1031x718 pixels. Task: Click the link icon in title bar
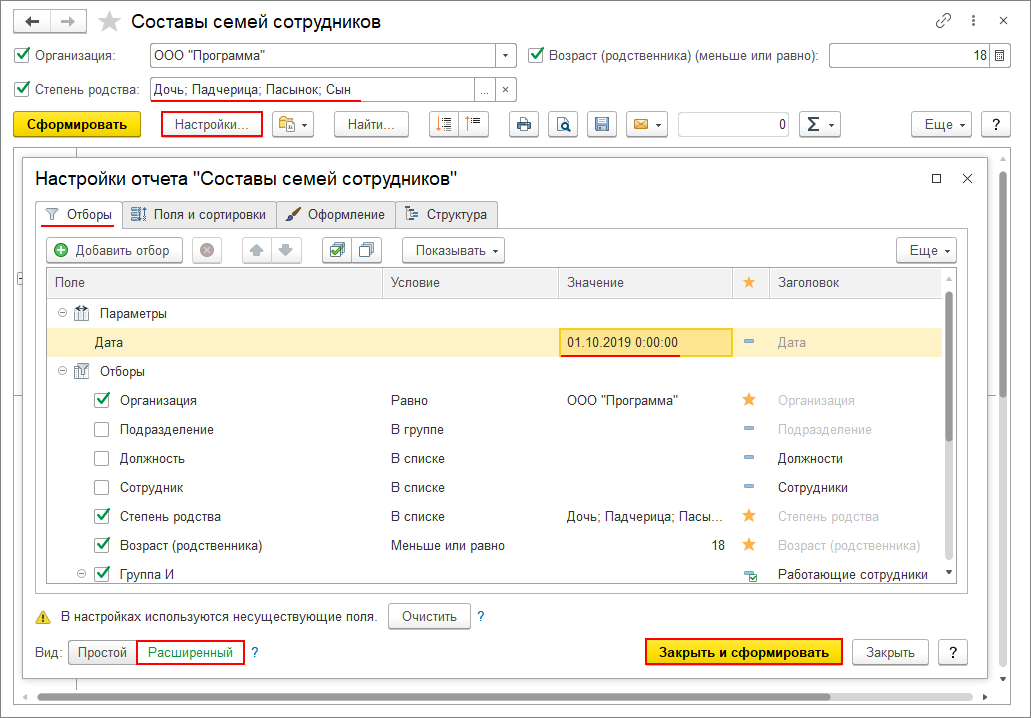[x=943, y=21]
